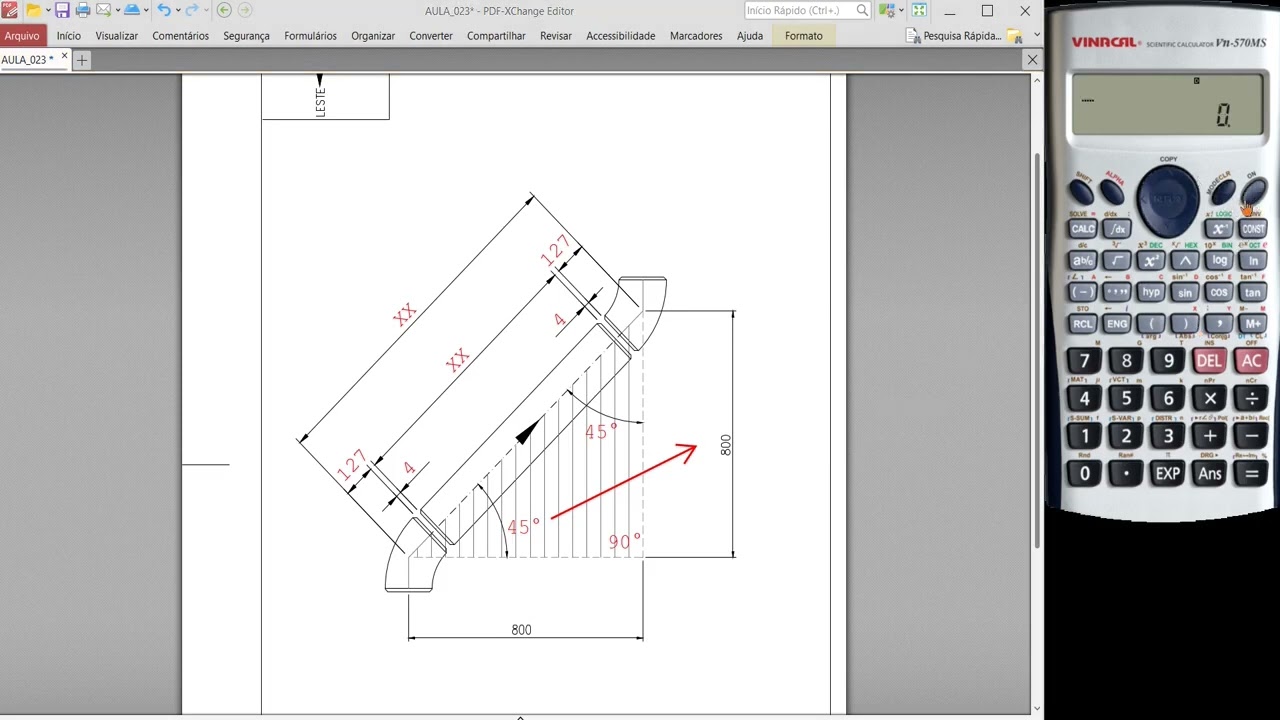Click the calculator x² key
The image size is (1280, 720).
[1151, 261]
